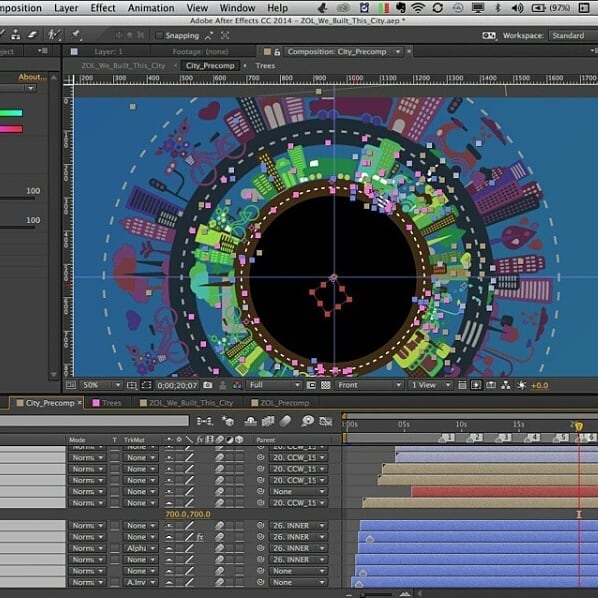Open the 1 View layout dropdown
The width and height of the screenshot is (598, 598).
pos(430,385)
